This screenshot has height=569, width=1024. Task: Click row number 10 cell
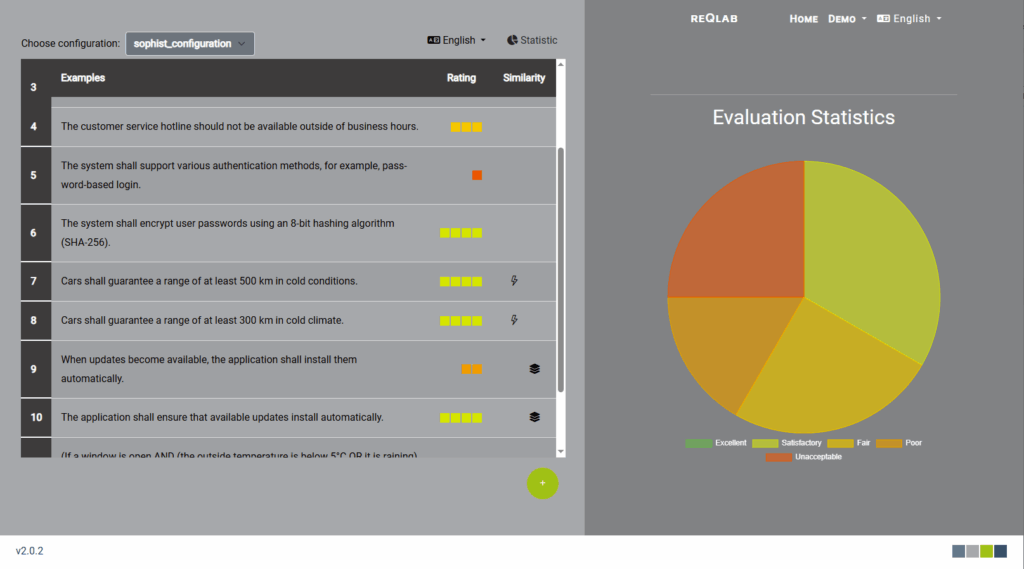(x=36, y=417)
